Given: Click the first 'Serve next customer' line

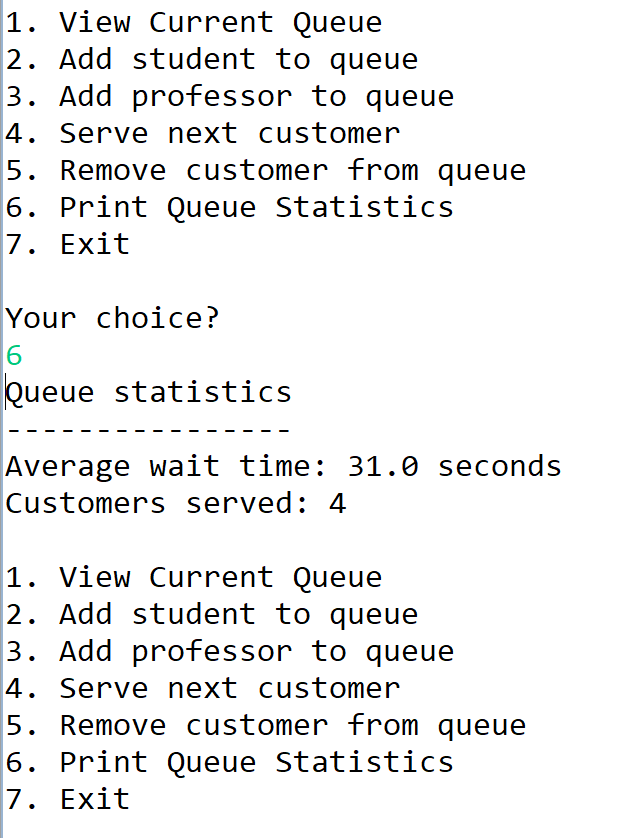Looking at the screenshot, I should (202, 133).
